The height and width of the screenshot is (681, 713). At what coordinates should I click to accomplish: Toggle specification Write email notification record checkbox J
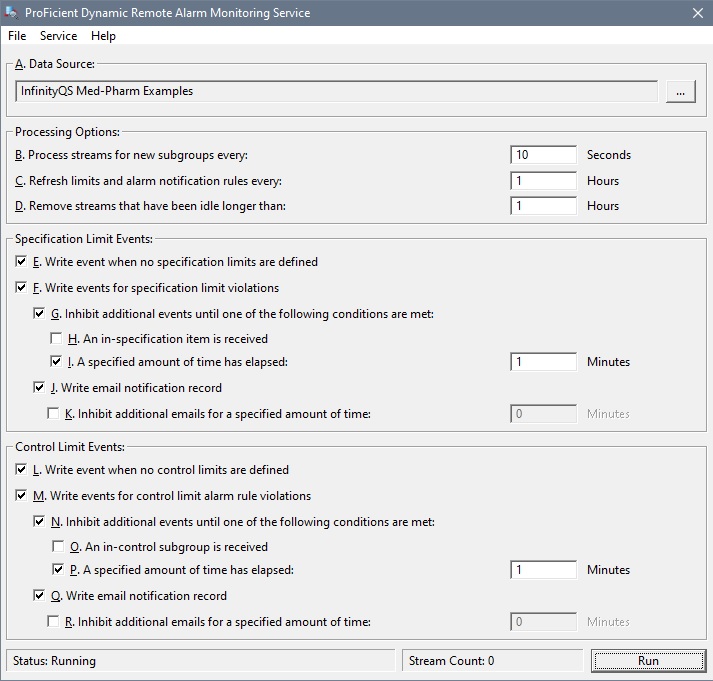pyautogui.click(x=39, y=387)
